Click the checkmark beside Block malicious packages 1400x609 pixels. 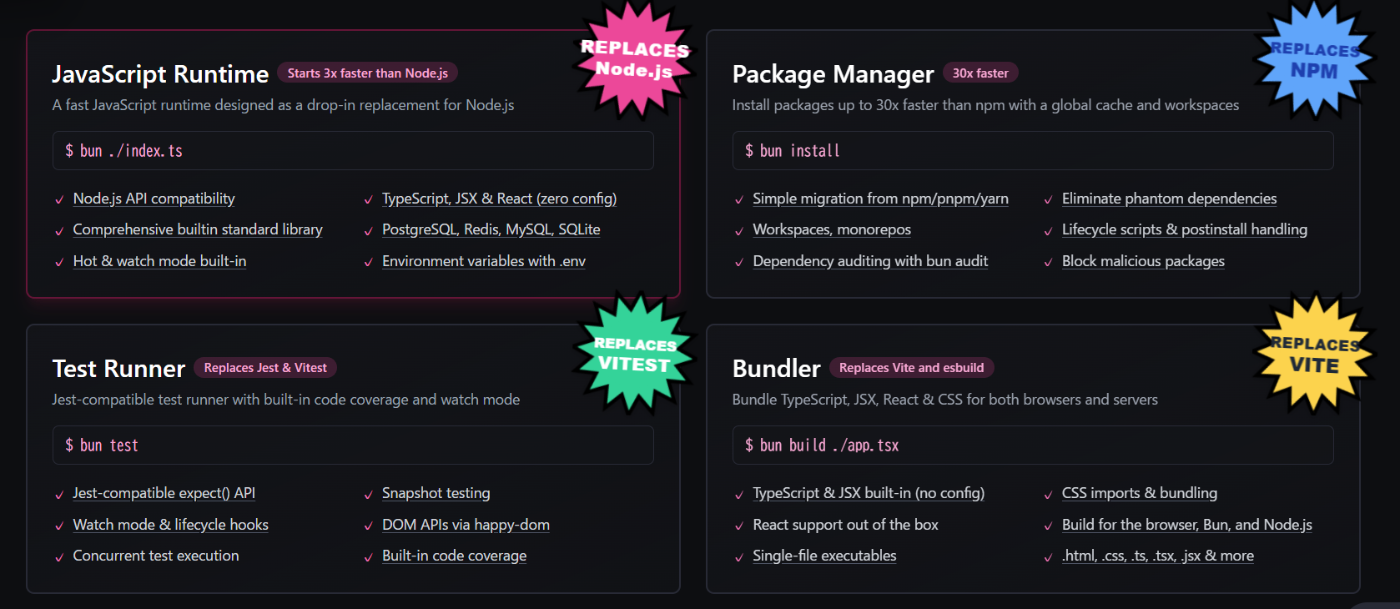(1049, 261)
